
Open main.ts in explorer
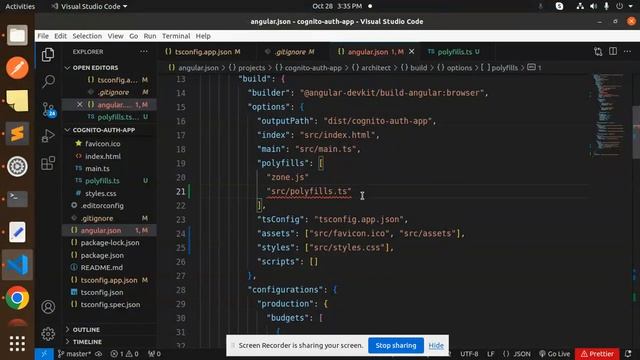(x=97, y=168)
